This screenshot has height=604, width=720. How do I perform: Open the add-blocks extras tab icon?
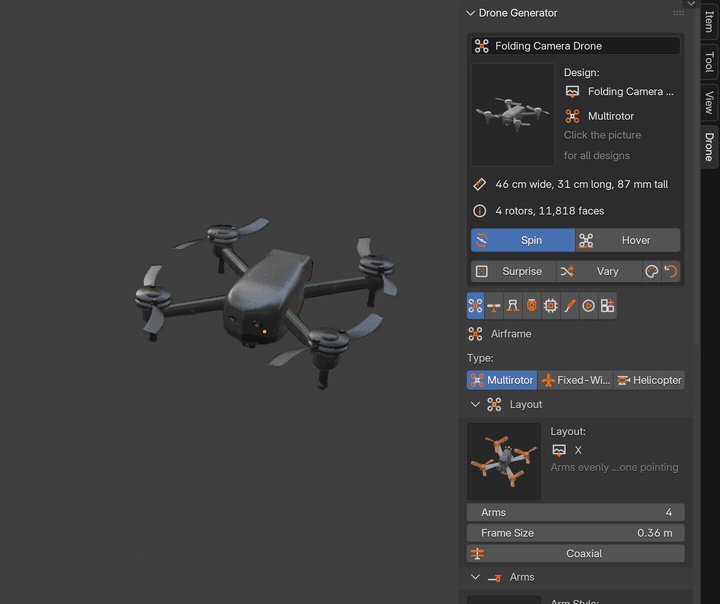[x=607, y=305]
